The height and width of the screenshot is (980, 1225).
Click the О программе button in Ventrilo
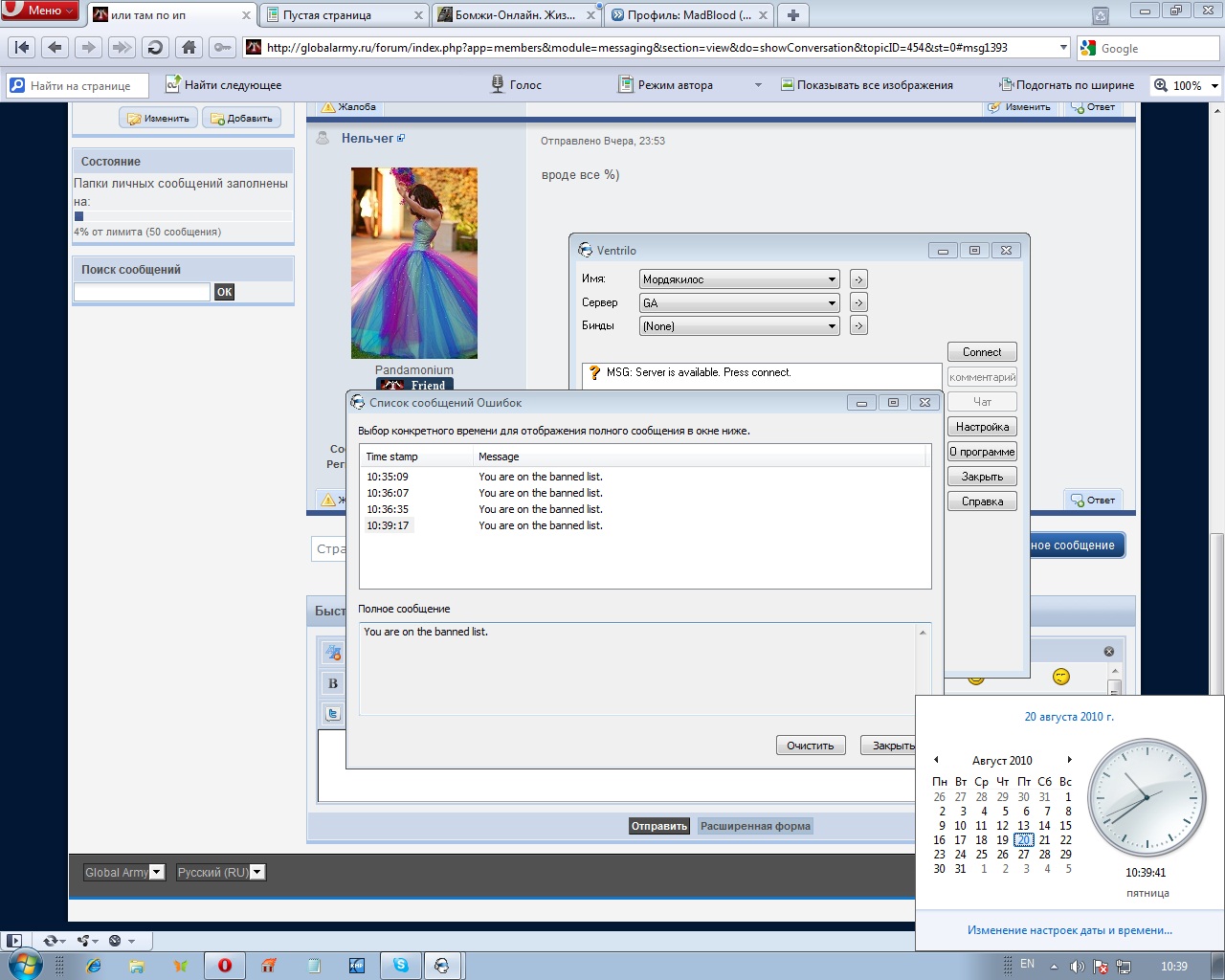click(982, 452)
